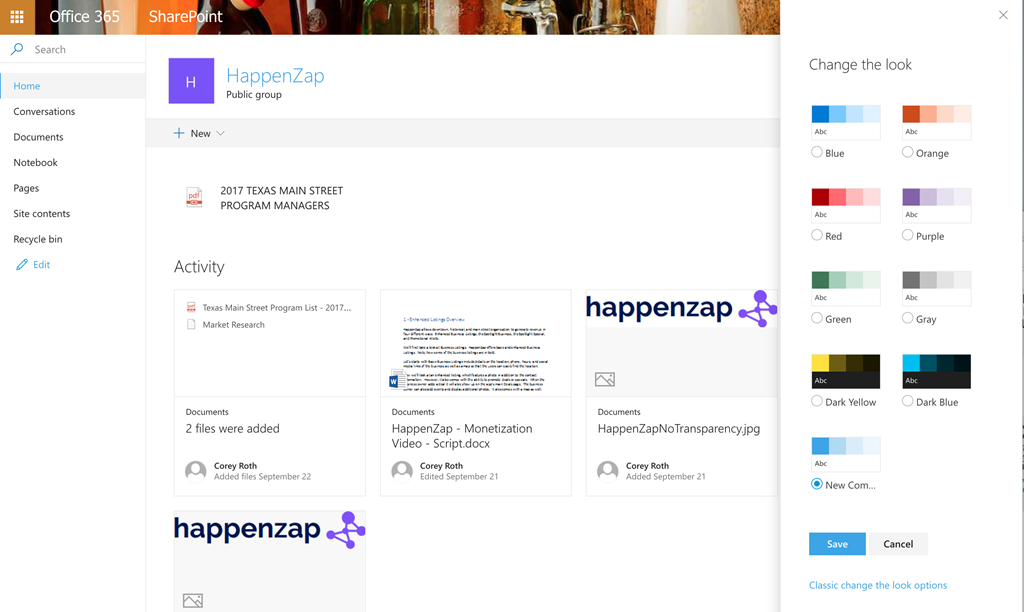Click the Blue theme color swatch preview
This screenshot has width=1024, height=612.
point(846,123)
